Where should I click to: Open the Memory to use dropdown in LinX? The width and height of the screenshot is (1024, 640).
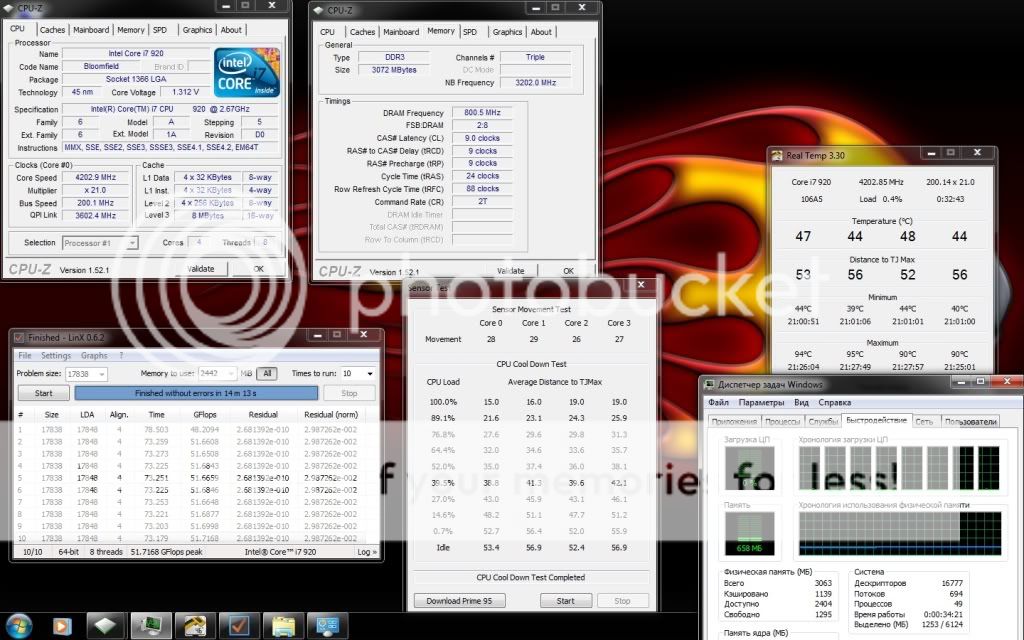tap(231, 374)
